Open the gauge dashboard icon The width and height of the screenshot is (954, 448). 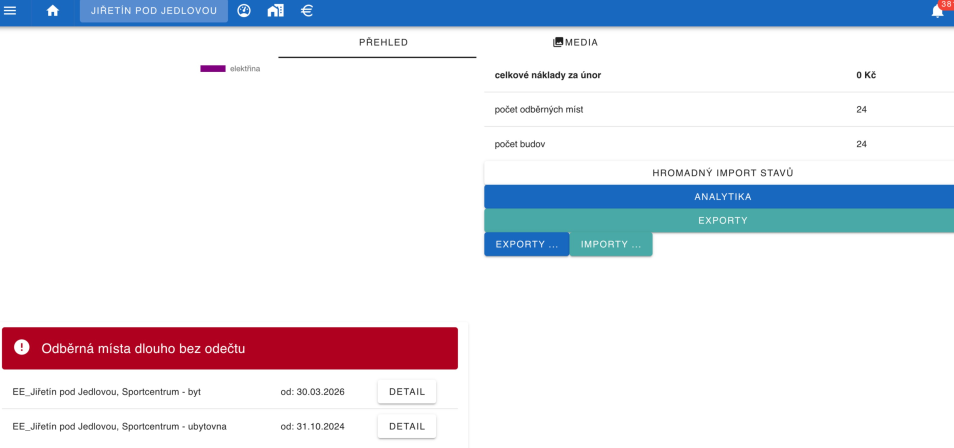(x=244, y=10)
